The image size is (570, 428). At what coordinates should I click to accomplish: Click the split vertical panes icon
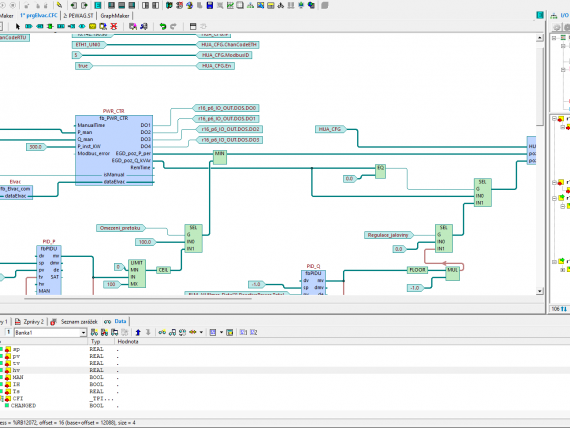[145, 5]
